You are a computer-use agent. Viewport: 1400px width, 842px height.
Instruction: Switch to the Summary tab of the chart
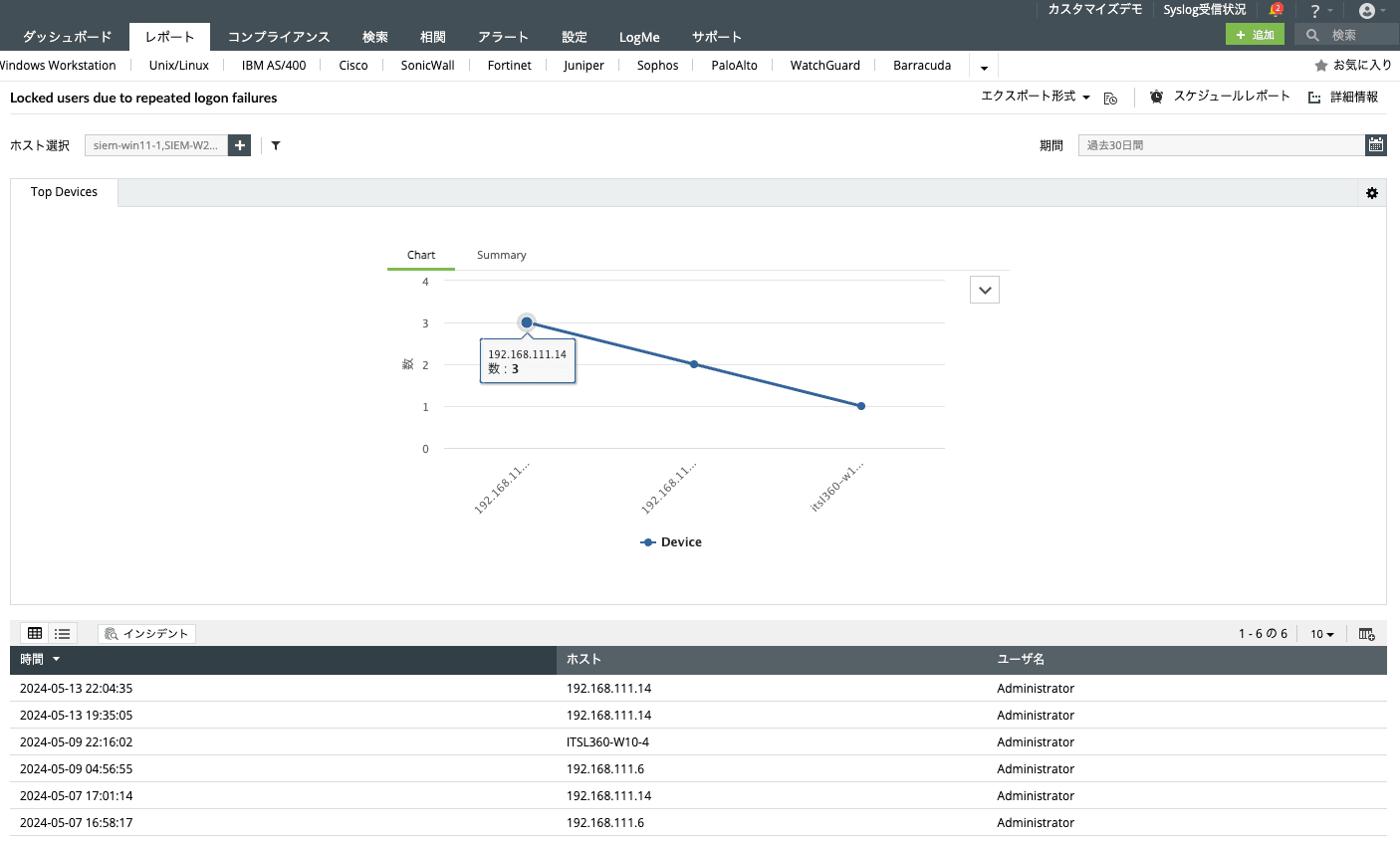point(501,255)
